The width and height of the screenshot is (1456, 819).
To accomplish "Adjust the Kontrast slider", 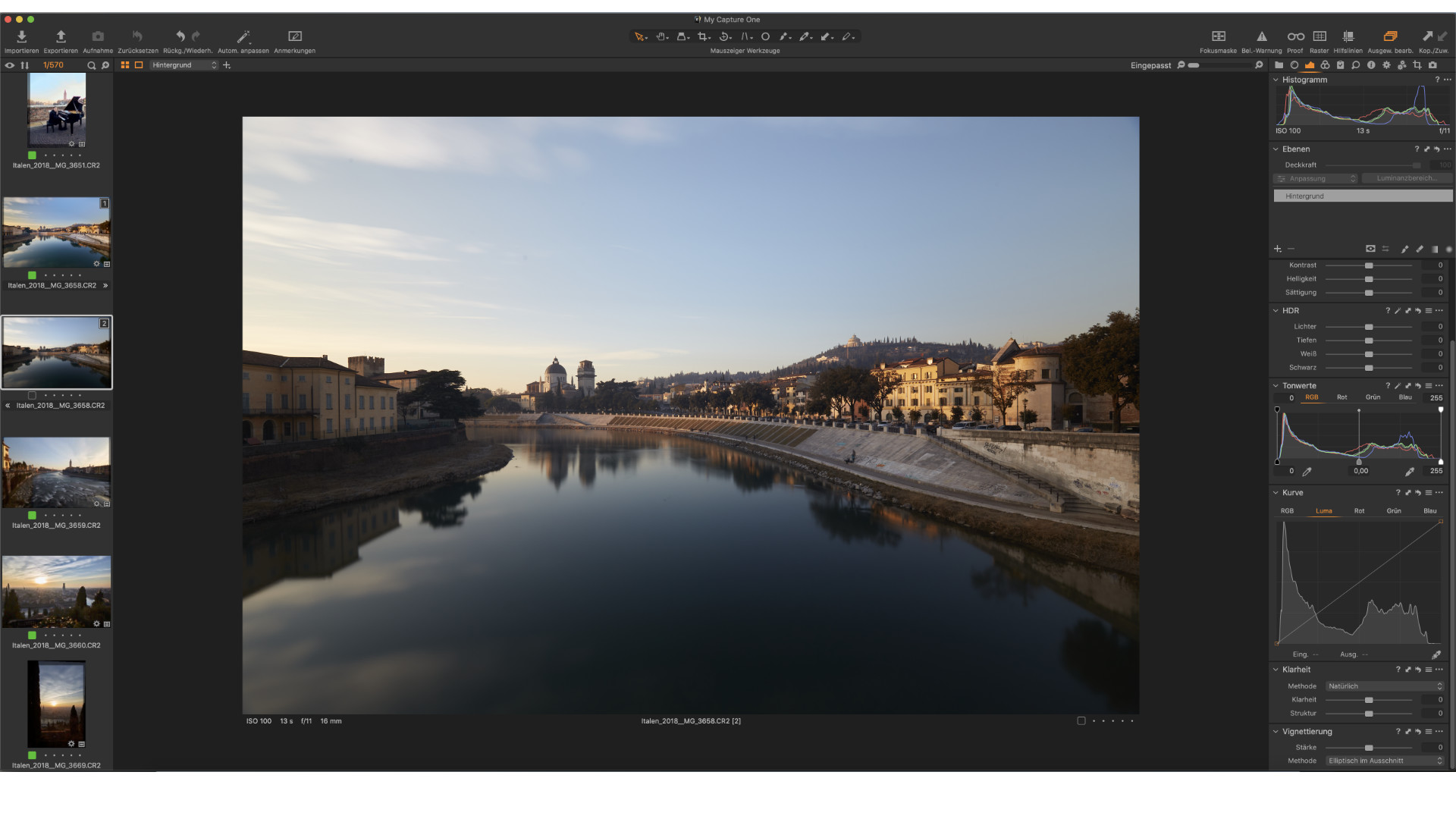I will [1369, 265].
